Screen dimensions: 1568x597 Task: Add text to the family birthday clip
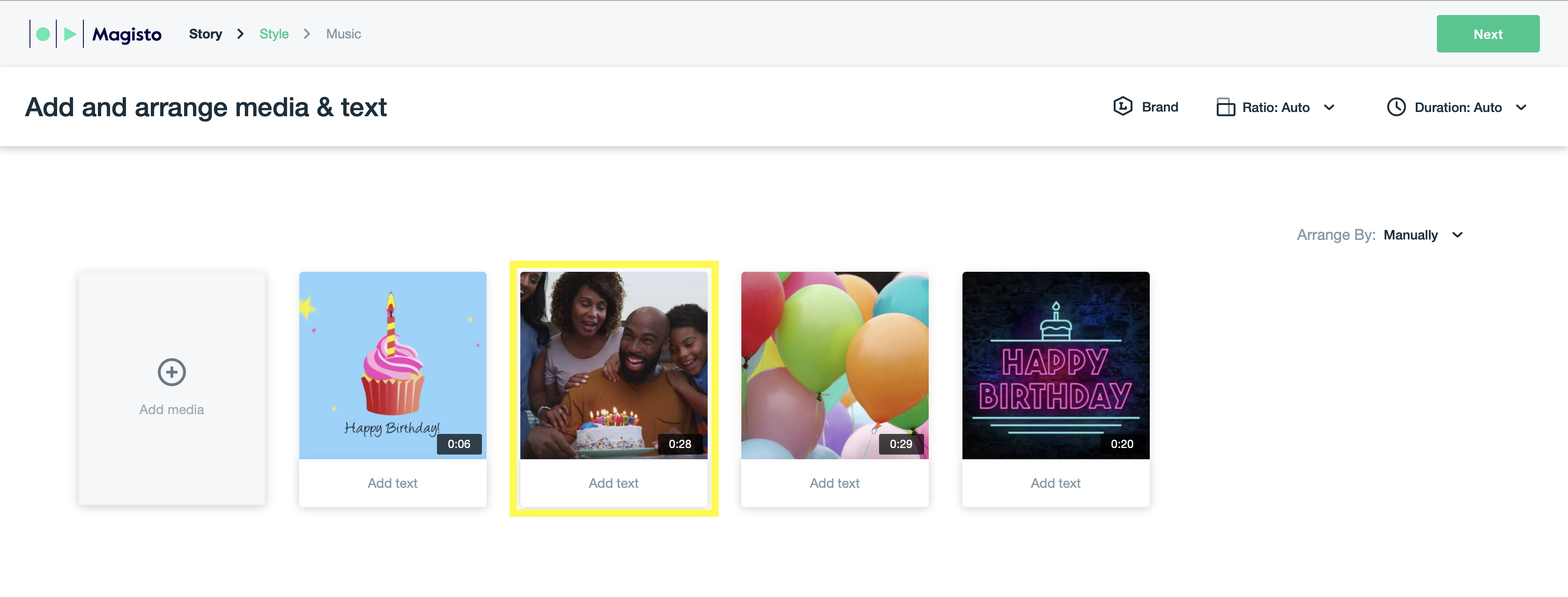point(614,483)
